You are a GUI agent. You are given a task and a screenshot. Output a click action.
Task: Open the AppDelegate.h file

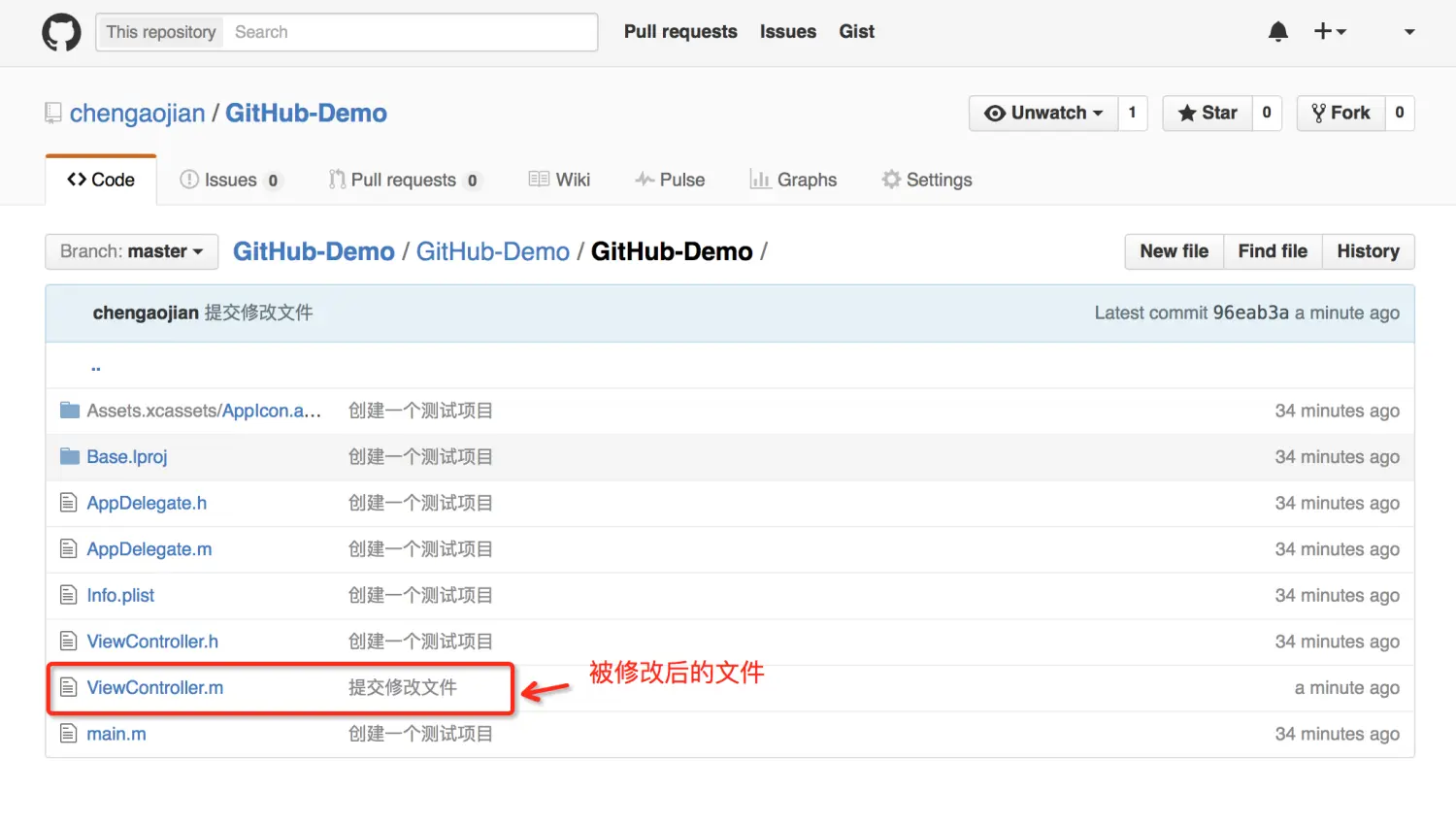pos(147,503)
